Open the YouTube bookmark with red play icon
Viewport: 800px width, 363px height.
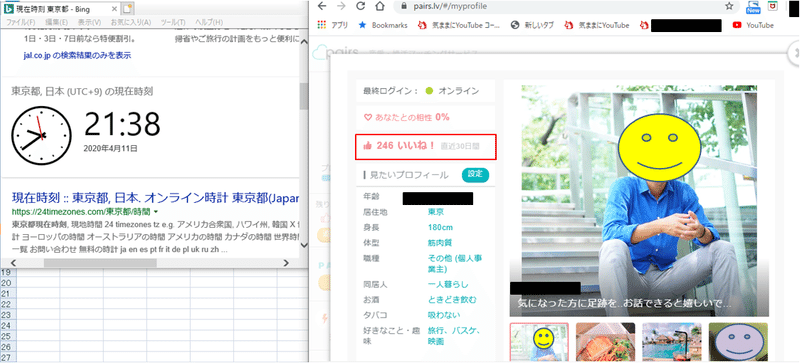click(x=753, y=25)
